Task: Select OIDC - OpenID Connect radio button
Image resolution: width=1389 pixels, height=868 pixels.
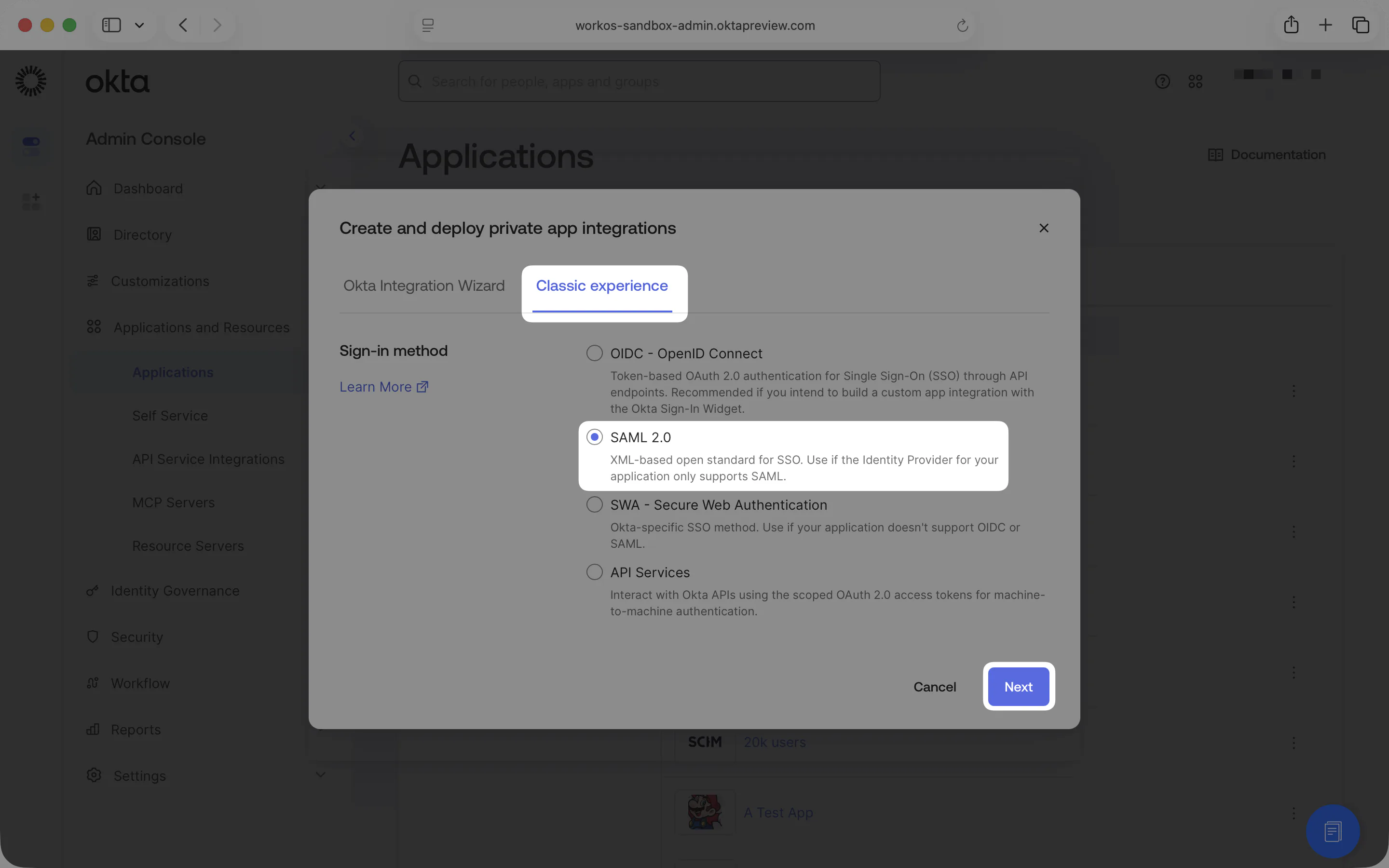Action: [x=594, y=353]
